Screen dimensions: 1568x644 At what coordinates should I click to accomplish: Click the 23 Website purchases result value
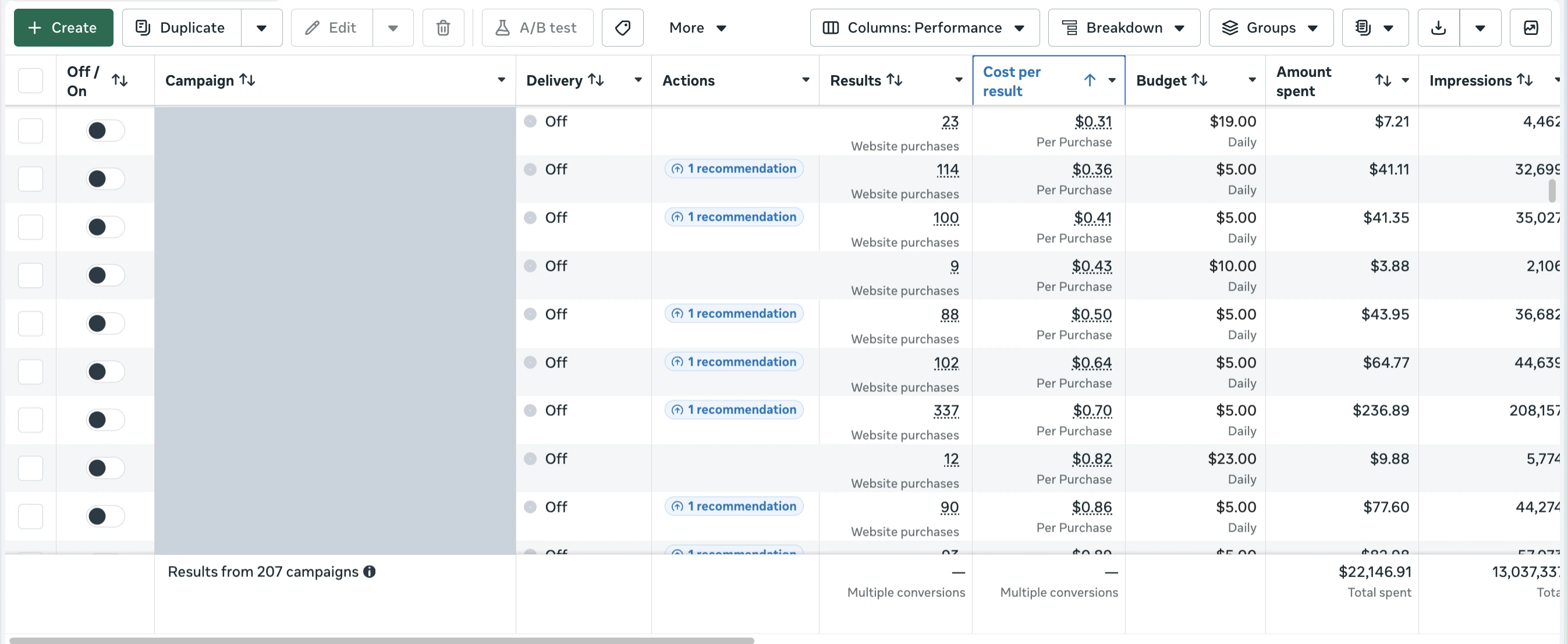(949, 122)
